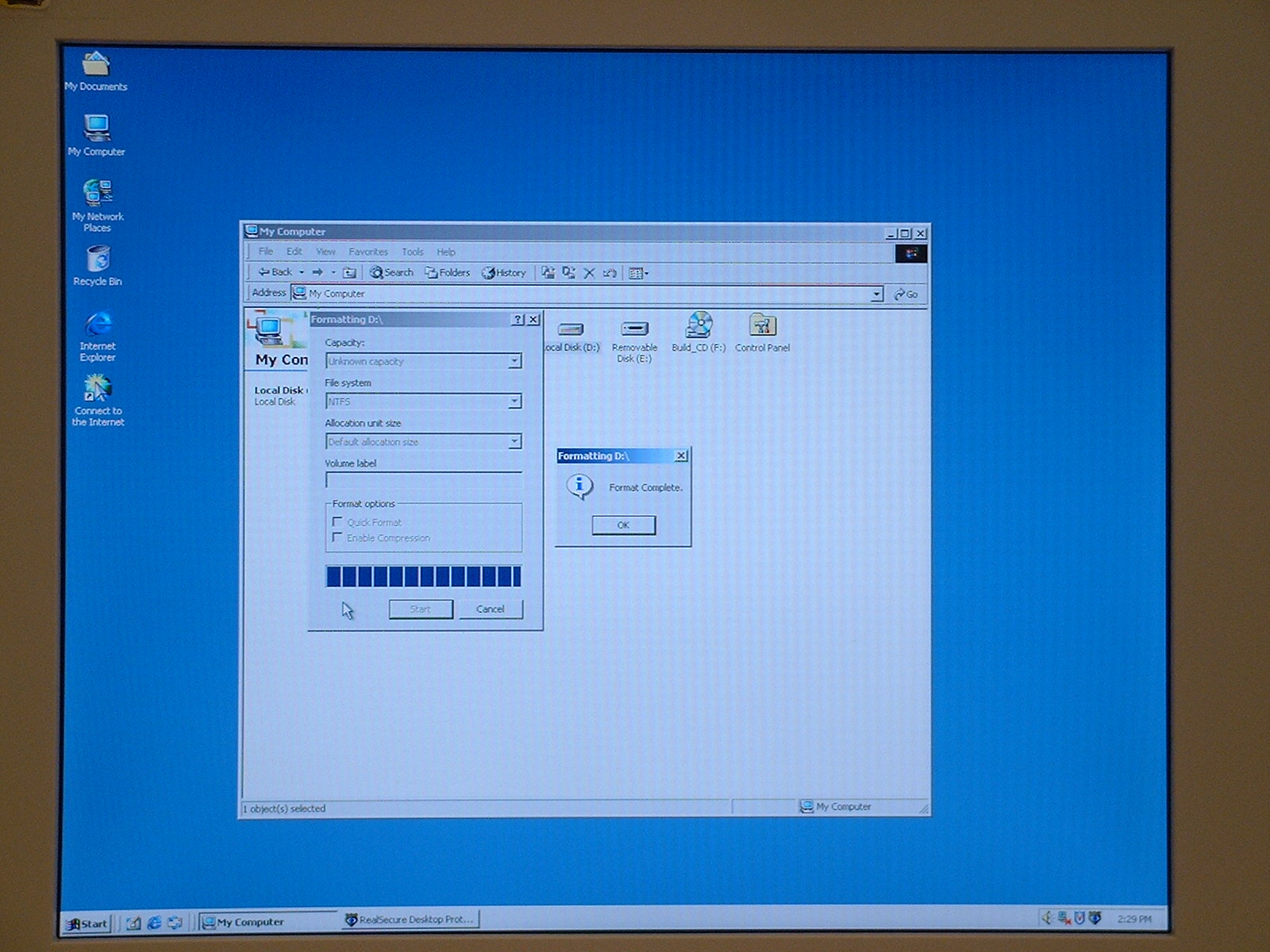Click the Volume label text field

423,481
